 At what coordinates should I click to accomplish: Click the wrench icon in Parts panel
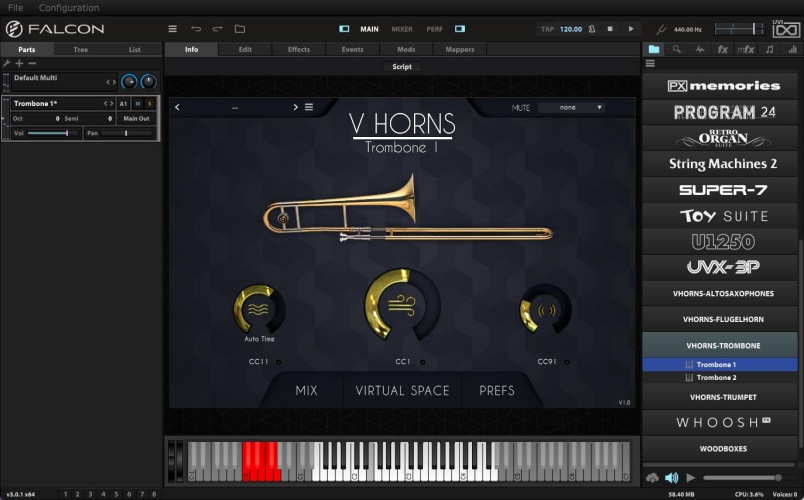pyautogui.click(x=7, y=63)
